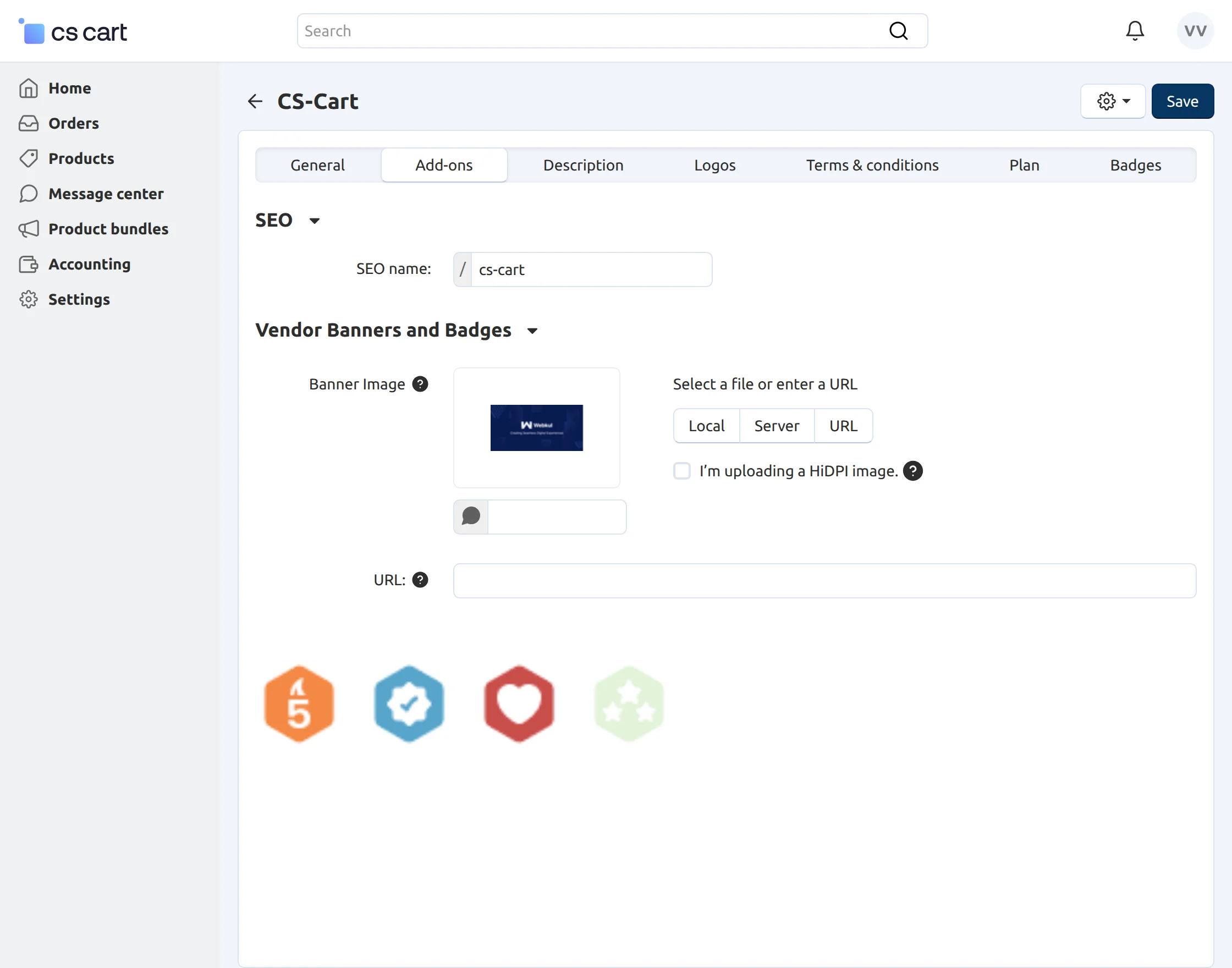Click the banner image thumbnail preview
1232x968 pixels.
[536, 428]
